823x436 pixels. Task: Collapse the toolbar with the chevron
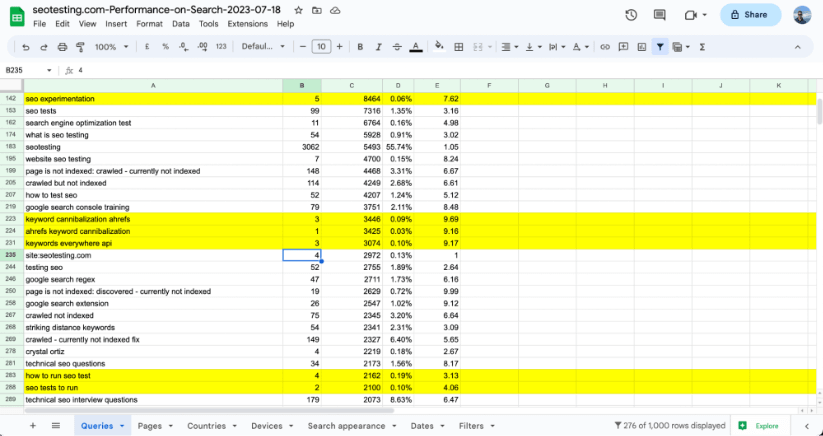[797, 47]
